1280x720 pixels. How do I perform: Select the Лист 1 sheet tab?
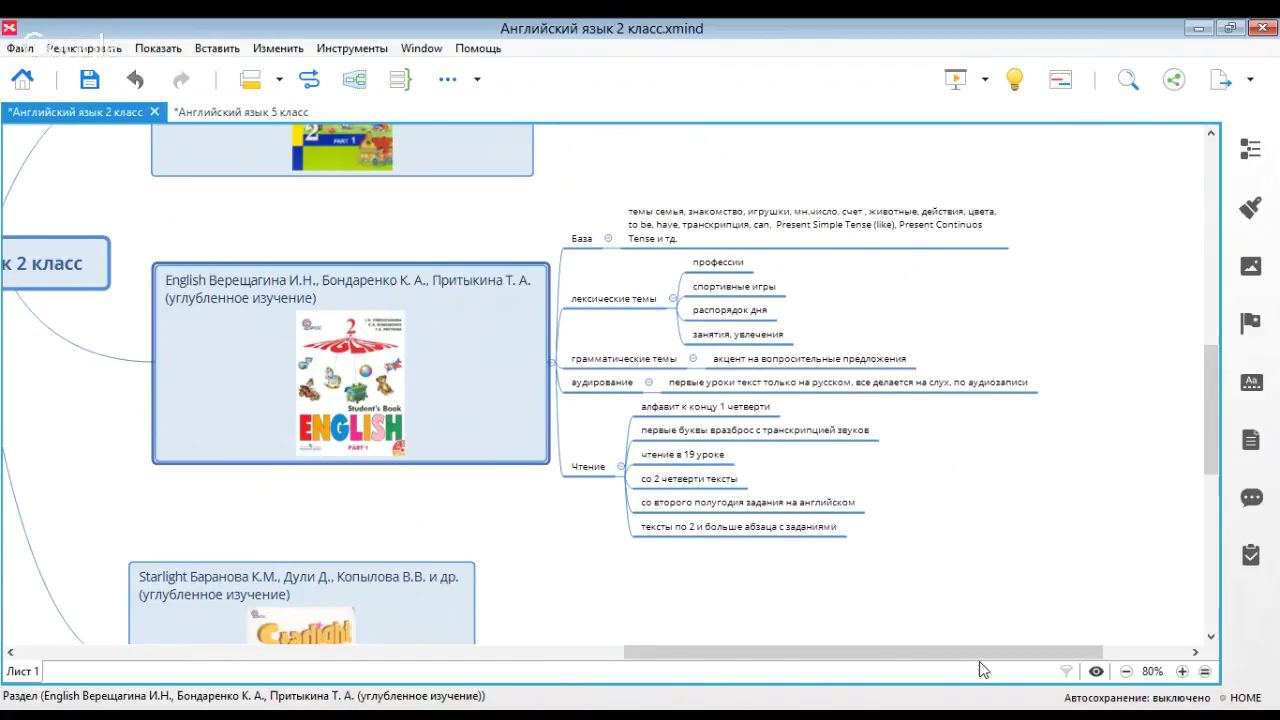coord(23,672)
